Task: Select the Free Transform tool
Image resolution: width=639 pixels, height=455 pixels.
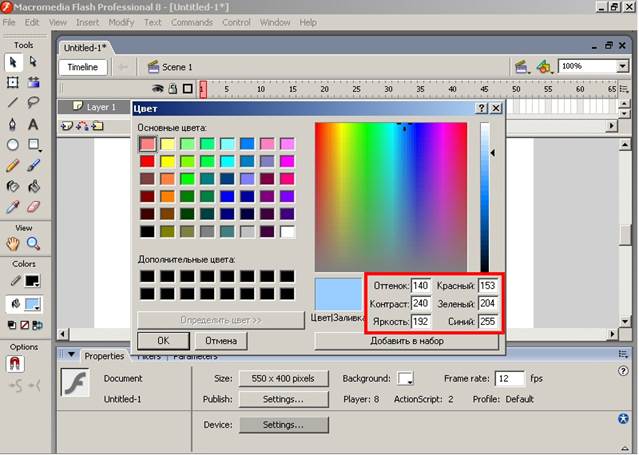Action: tap(13, 82)
